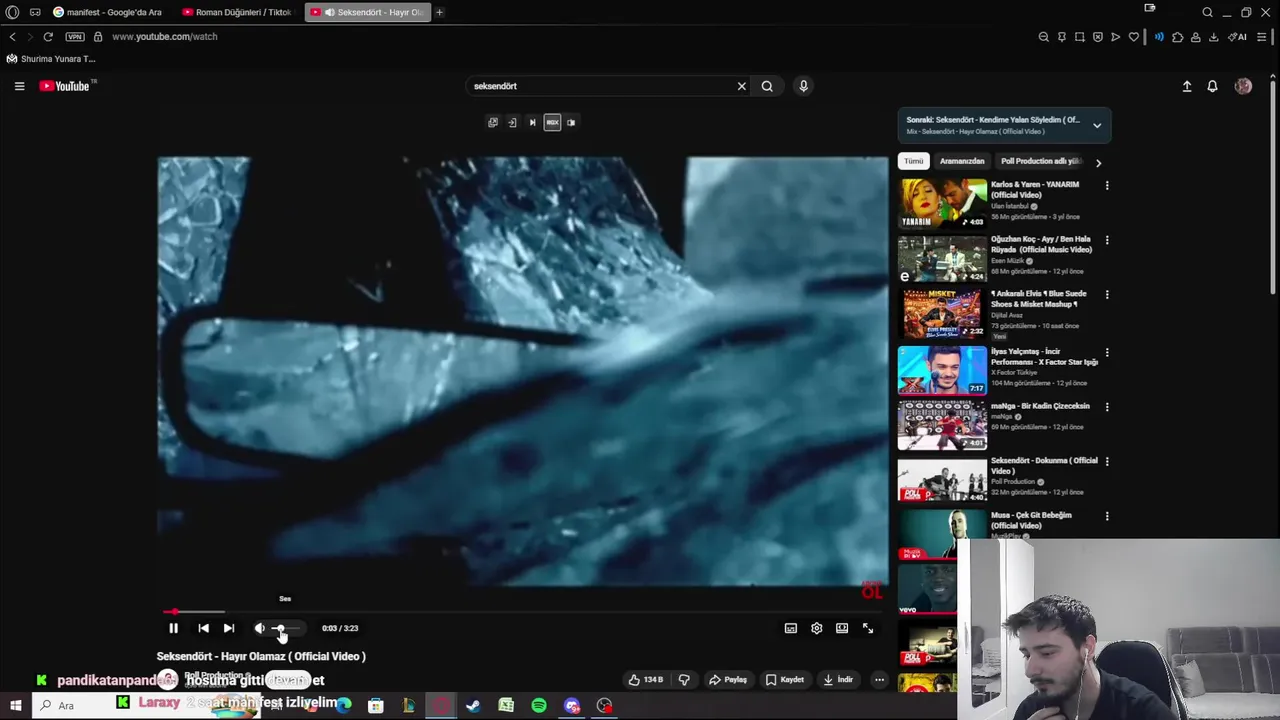Clear the search text with X
Viewport: 1280px width, 720px height.
pyautogui.click(x=742, y=86)
